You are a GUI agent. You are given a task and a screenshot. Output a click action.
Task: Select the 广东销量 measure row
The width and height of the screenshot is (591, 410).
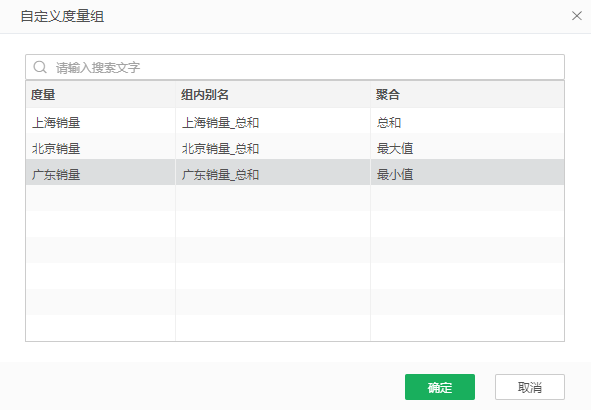295,174
